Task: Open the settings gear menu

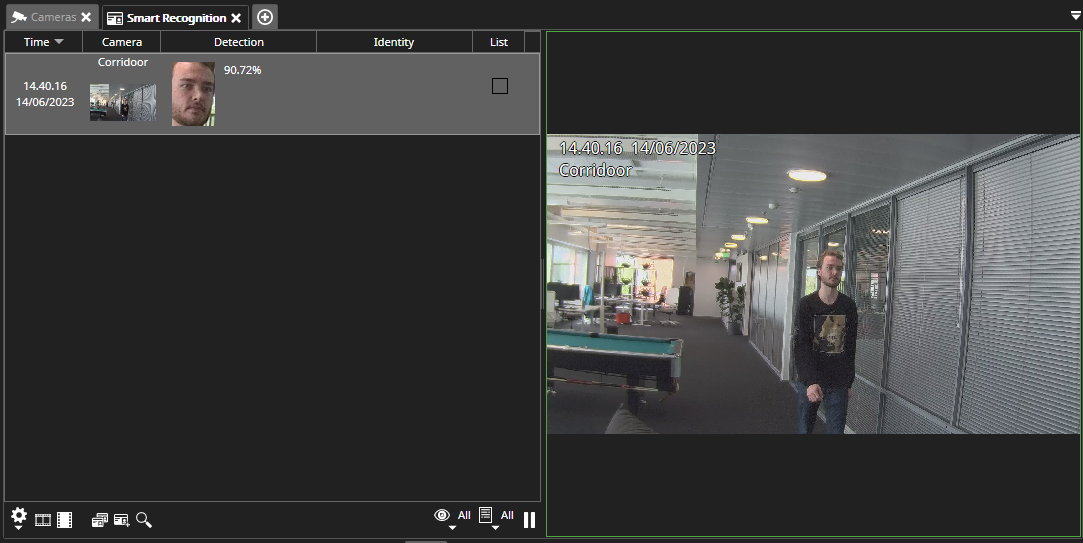Action: pos(19,516)
